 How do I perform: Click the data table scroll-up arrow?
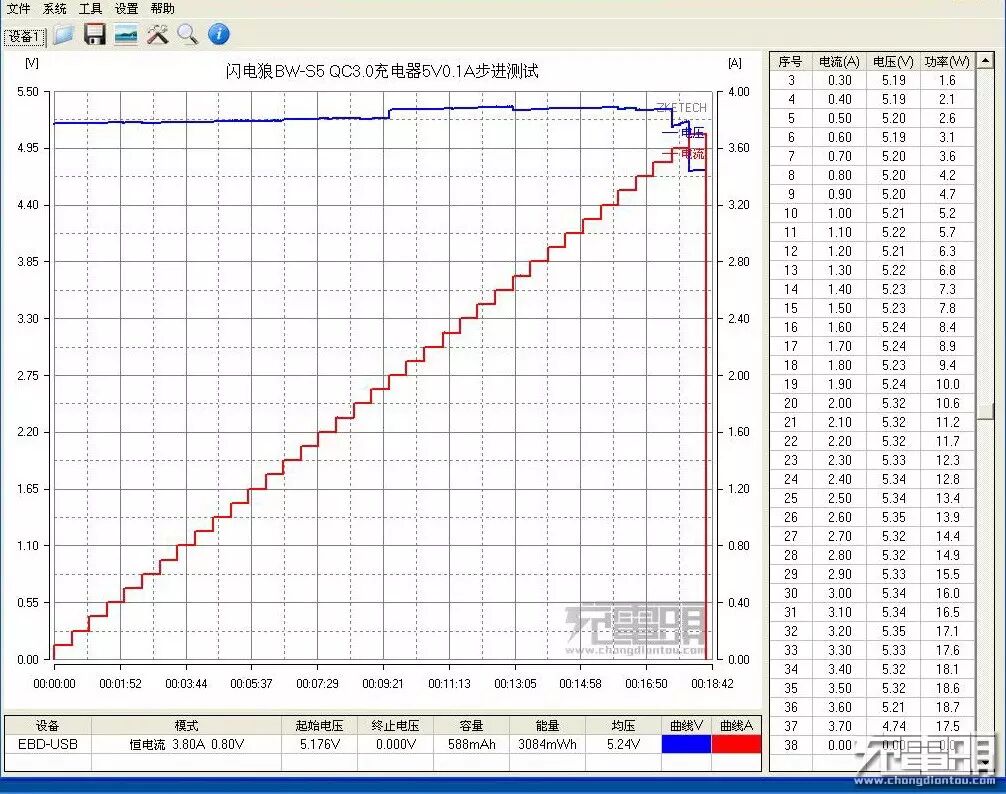[985, 61]
